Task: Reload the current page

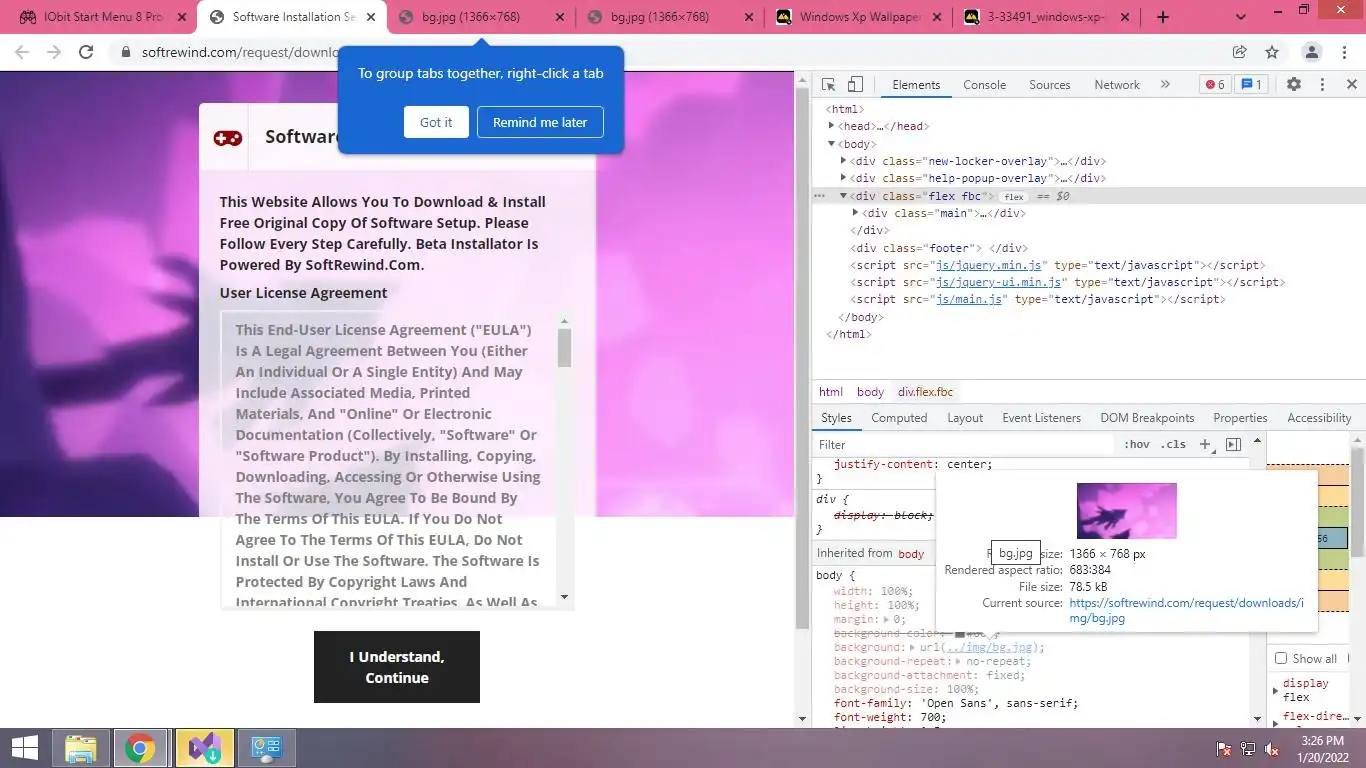Action: point(86,52)
